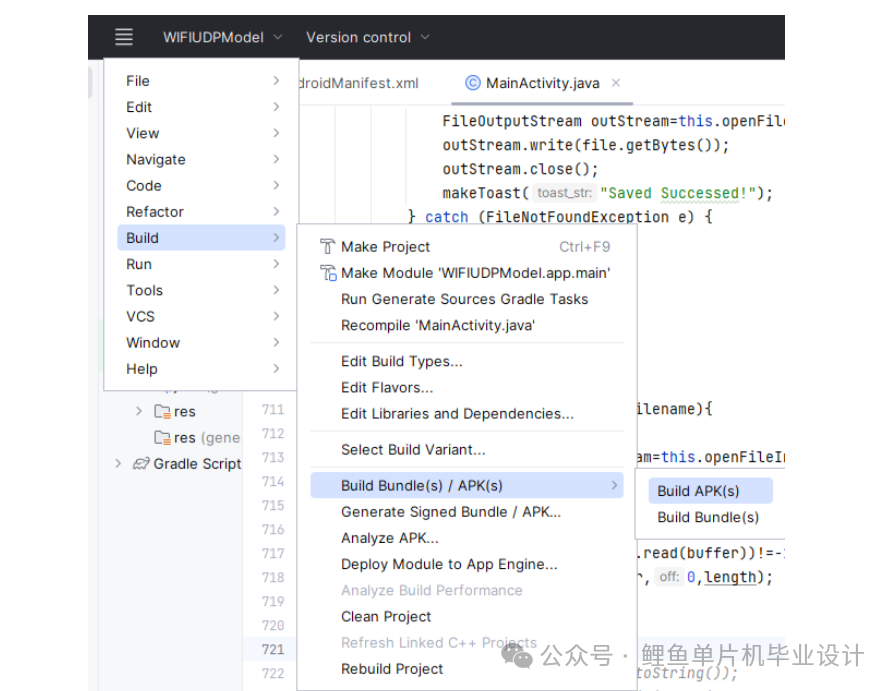Choose Select Build Variant...
This screenshot has height=691, width=893.
pyautogui.click(x=467, y=449)
